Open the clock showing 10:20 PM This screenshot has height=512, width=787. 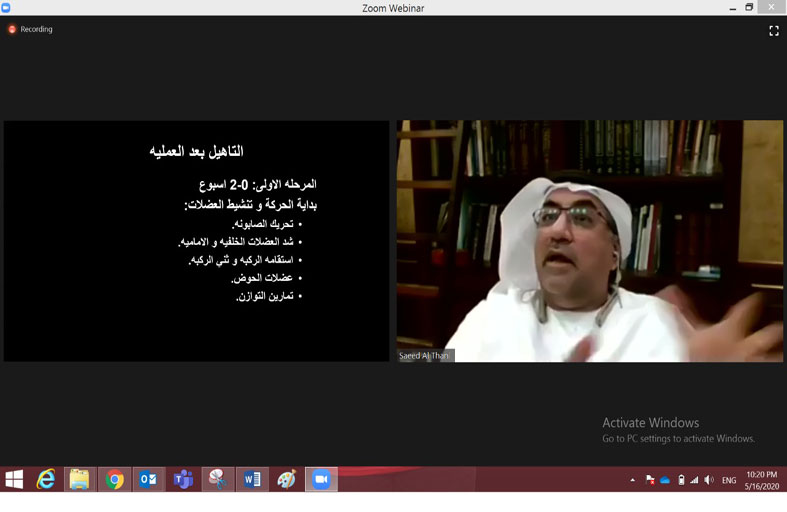762,480
